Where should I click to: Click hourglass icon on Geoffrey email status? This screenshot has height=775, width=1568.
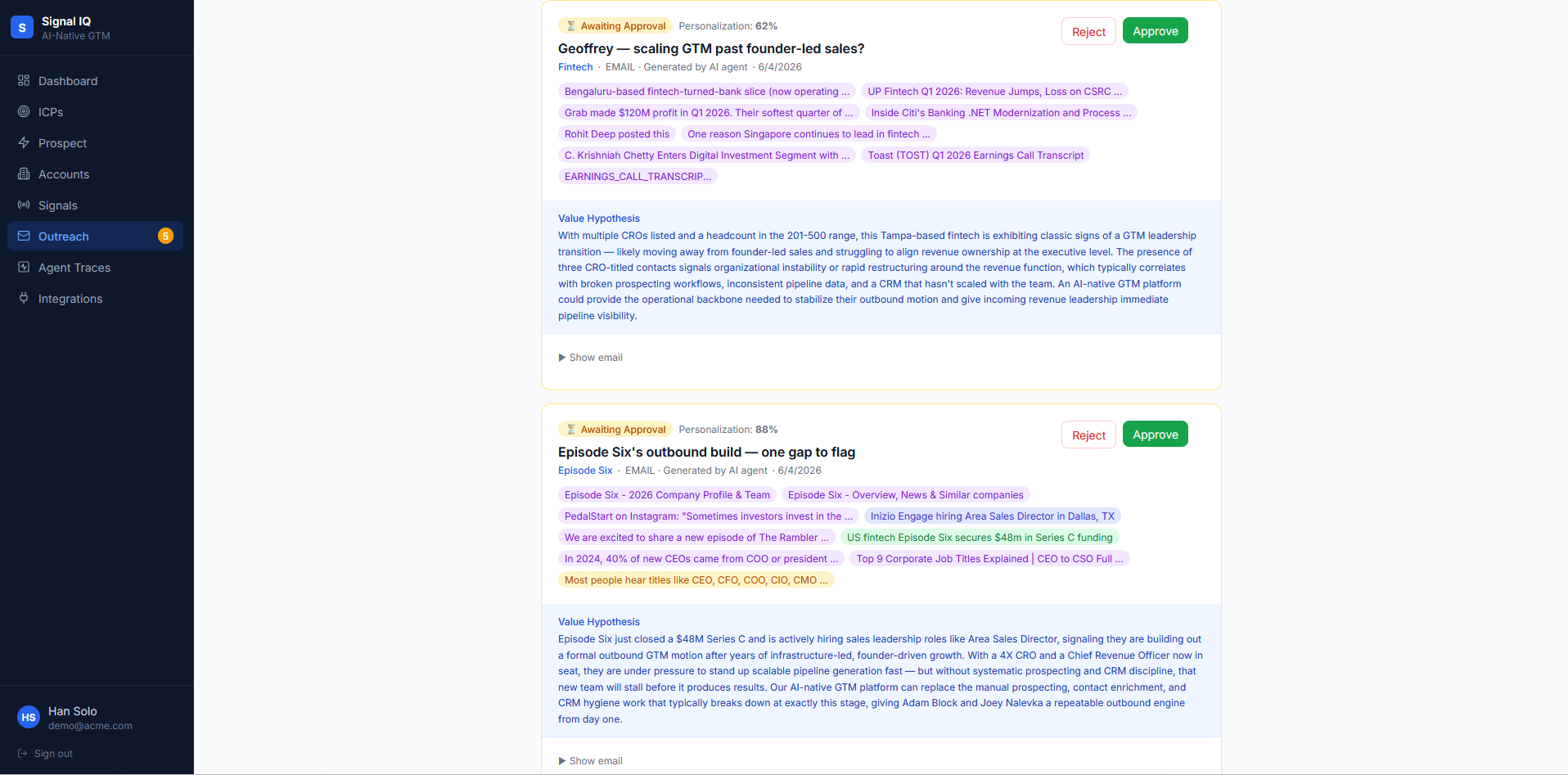571,26
